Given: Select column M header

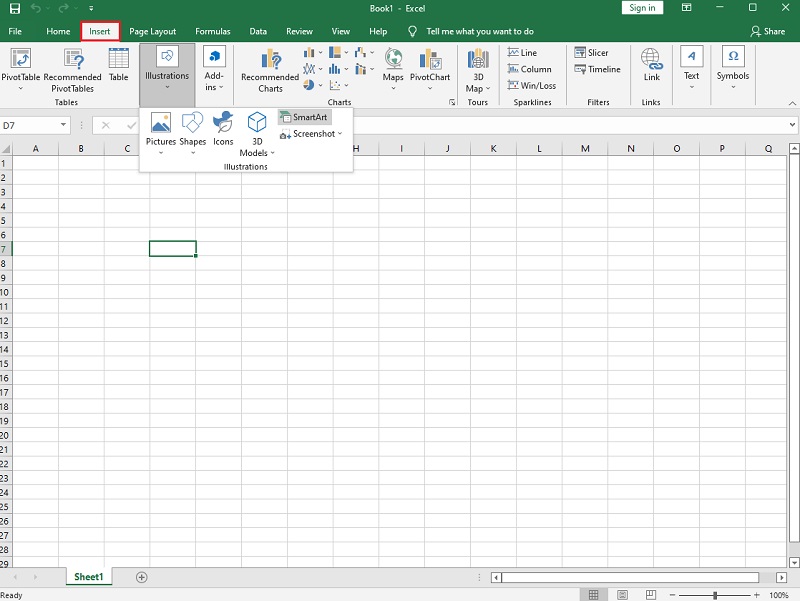Looking at the screenshot, I should point(585,148).
